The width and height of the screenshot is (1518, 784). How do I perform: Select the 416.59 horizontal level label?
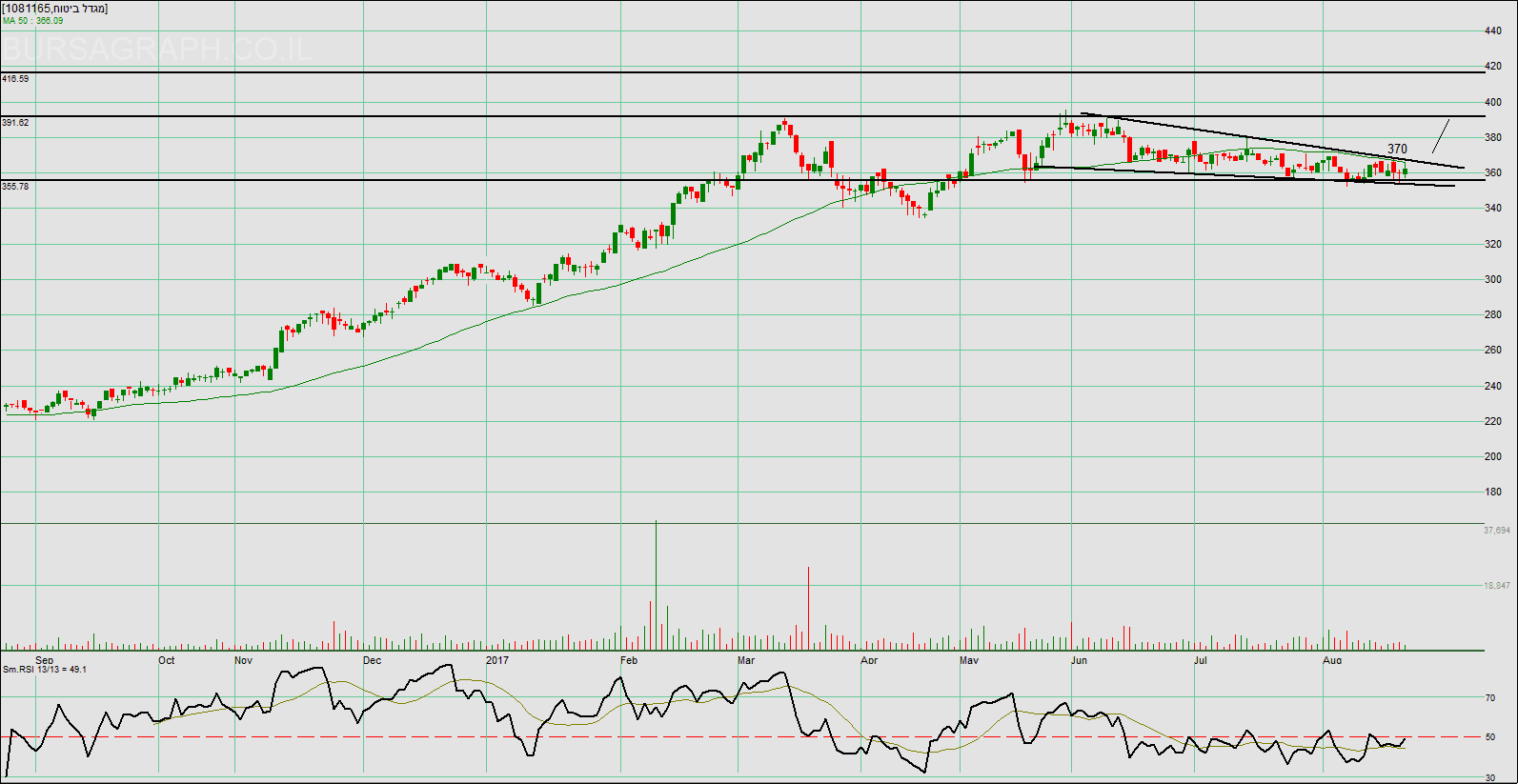(x=15, y=79)
